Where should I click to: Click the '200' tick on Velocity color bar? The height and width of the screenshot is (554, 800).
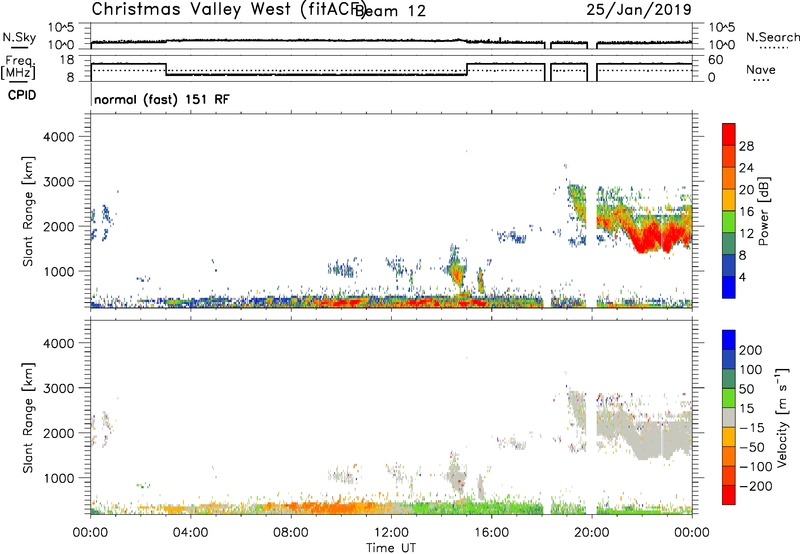click(751, 350)
